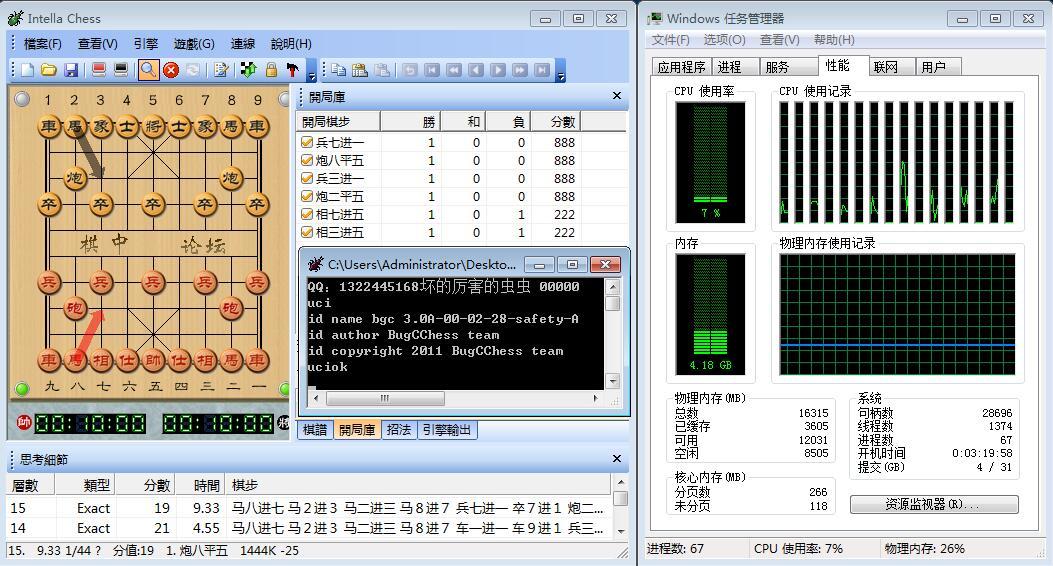This screenshot has height=566, width=1053.
Task: Select the depth 15 thinking row
Action: coord(308,508)
